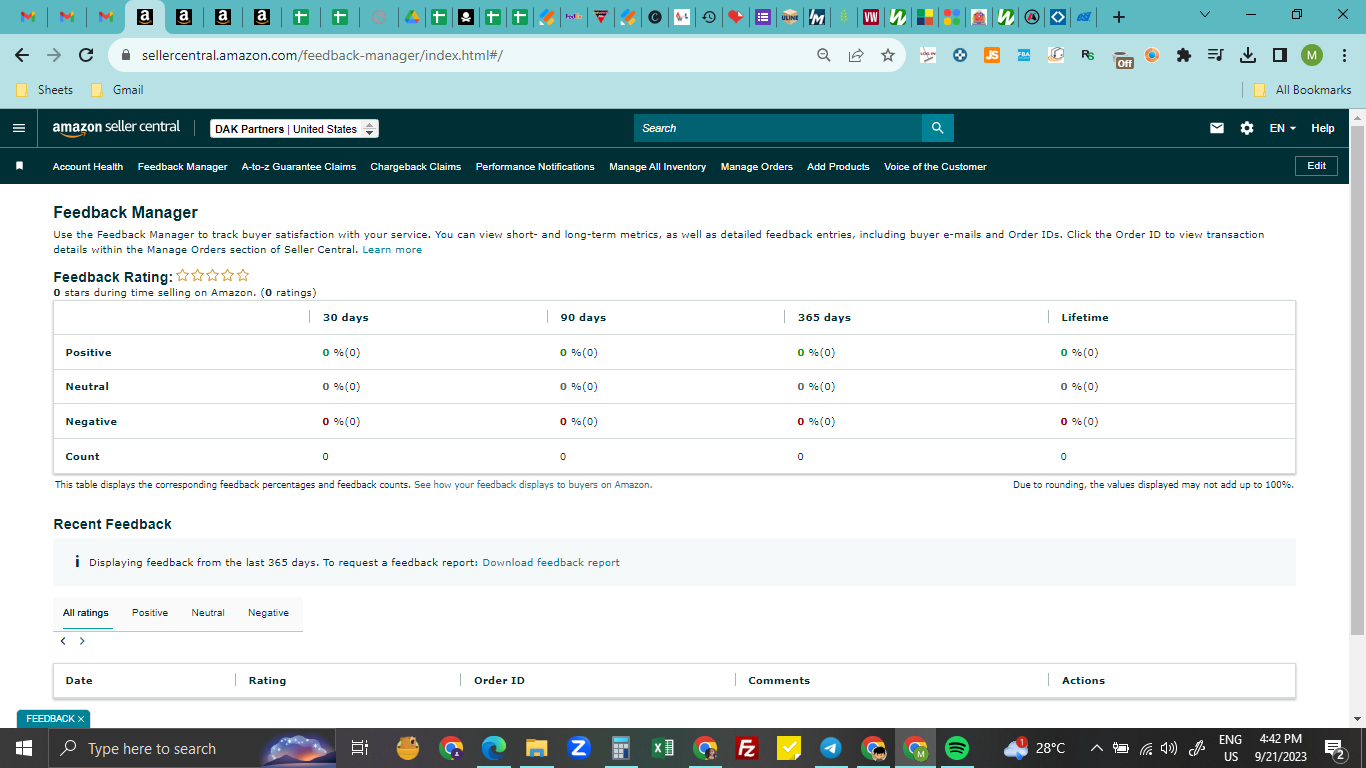Click the bookmark flag icon in nav bar
Screen dimensions: 1366x768
[19, 166]
